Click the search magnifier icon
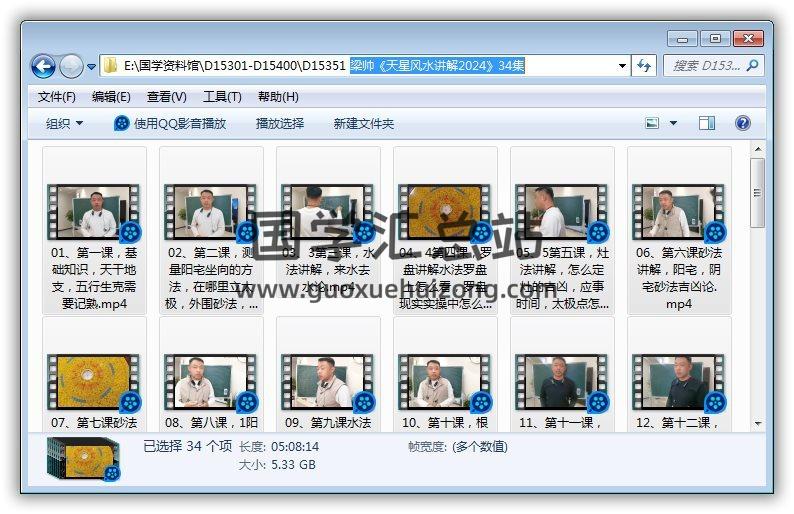The image size is (794, 514). click(752, 66)
